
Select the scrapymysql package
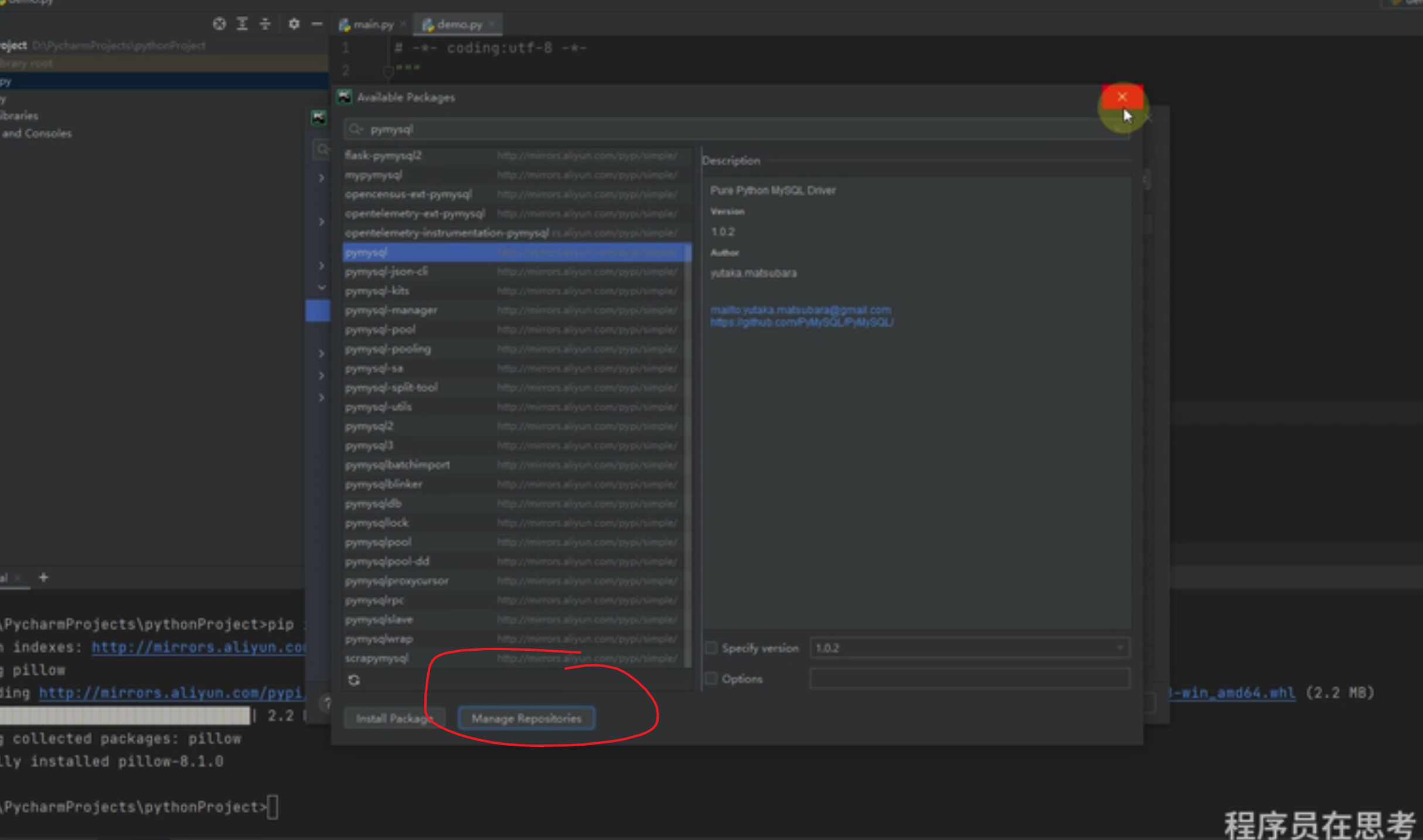[513, 658]
